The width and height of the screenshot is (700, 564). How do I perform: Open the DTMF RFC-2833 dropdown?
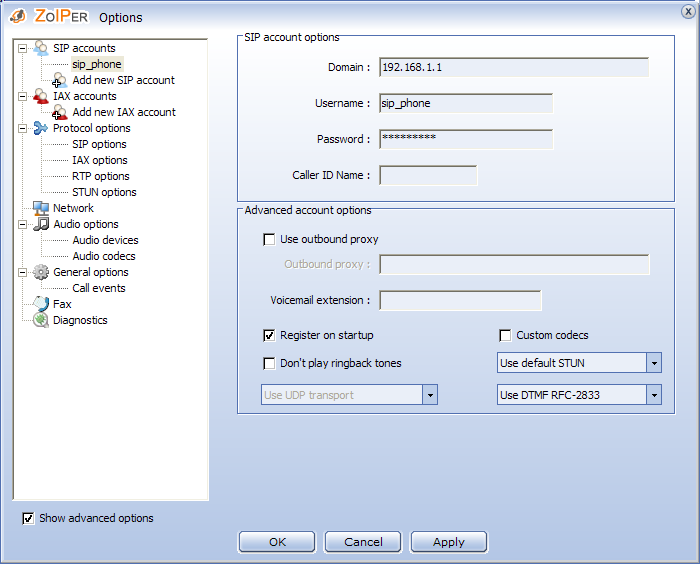654,395
